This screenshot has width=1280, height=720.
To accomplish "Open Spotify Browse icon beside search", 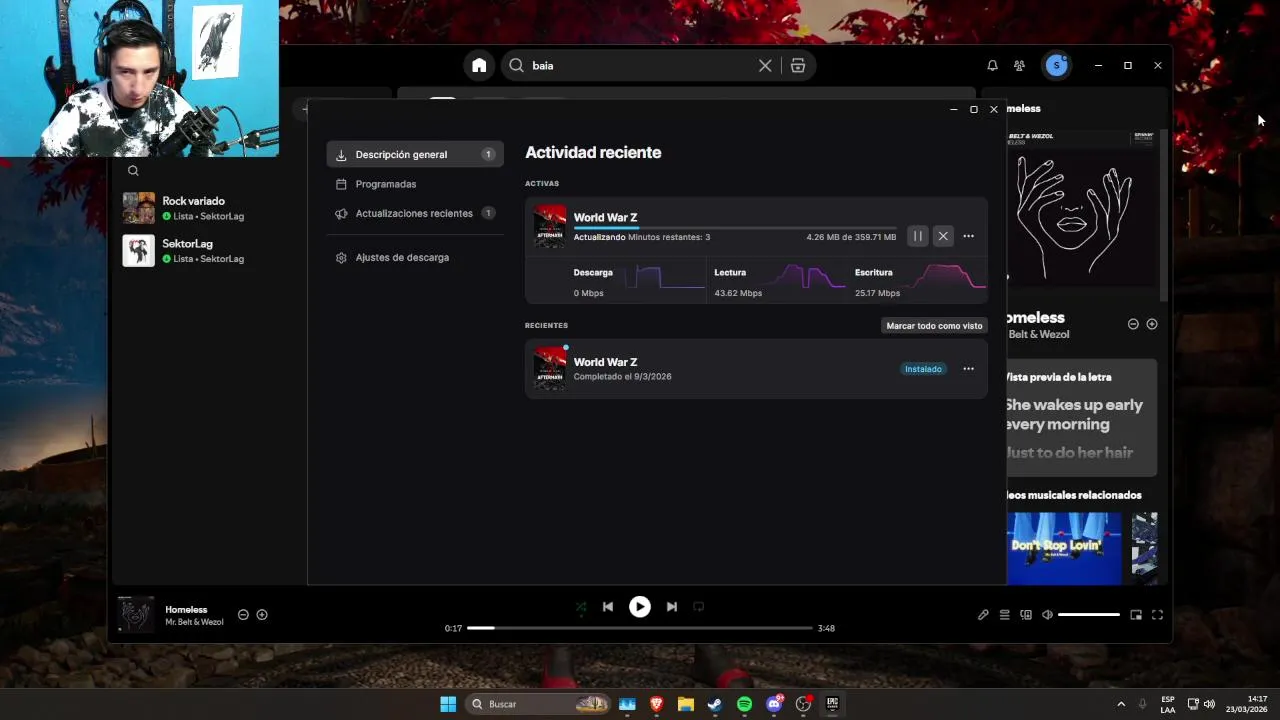I will pos(798,65).
